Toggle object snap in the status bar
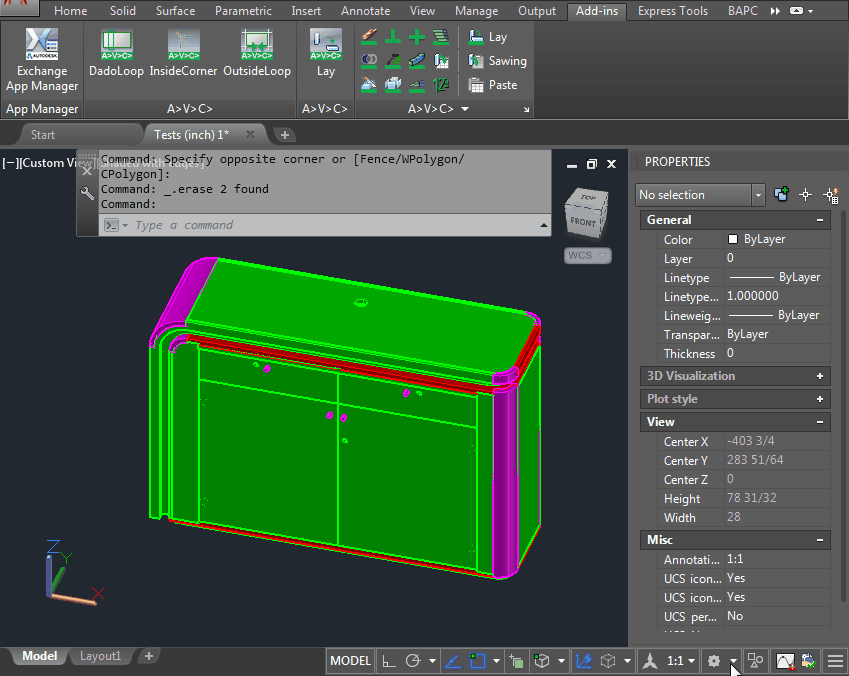This screenshot has width=849, height=676. [x=478, y=661]
